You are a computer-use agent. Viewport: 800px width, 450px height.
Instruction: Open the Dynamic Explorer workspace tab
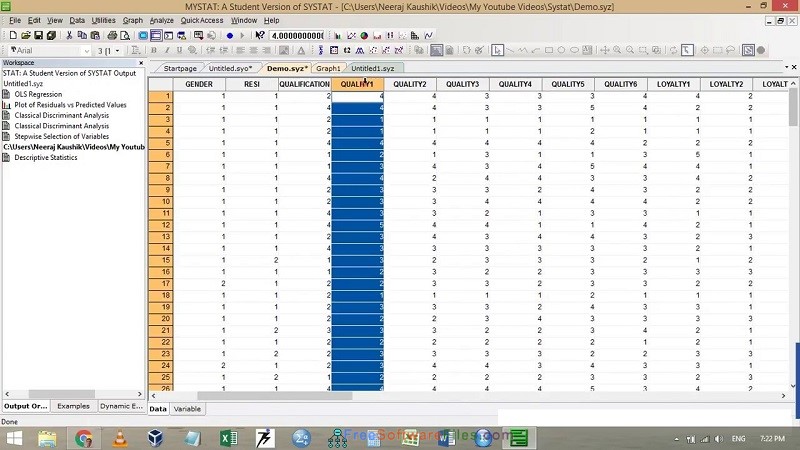tap(121, 406)
